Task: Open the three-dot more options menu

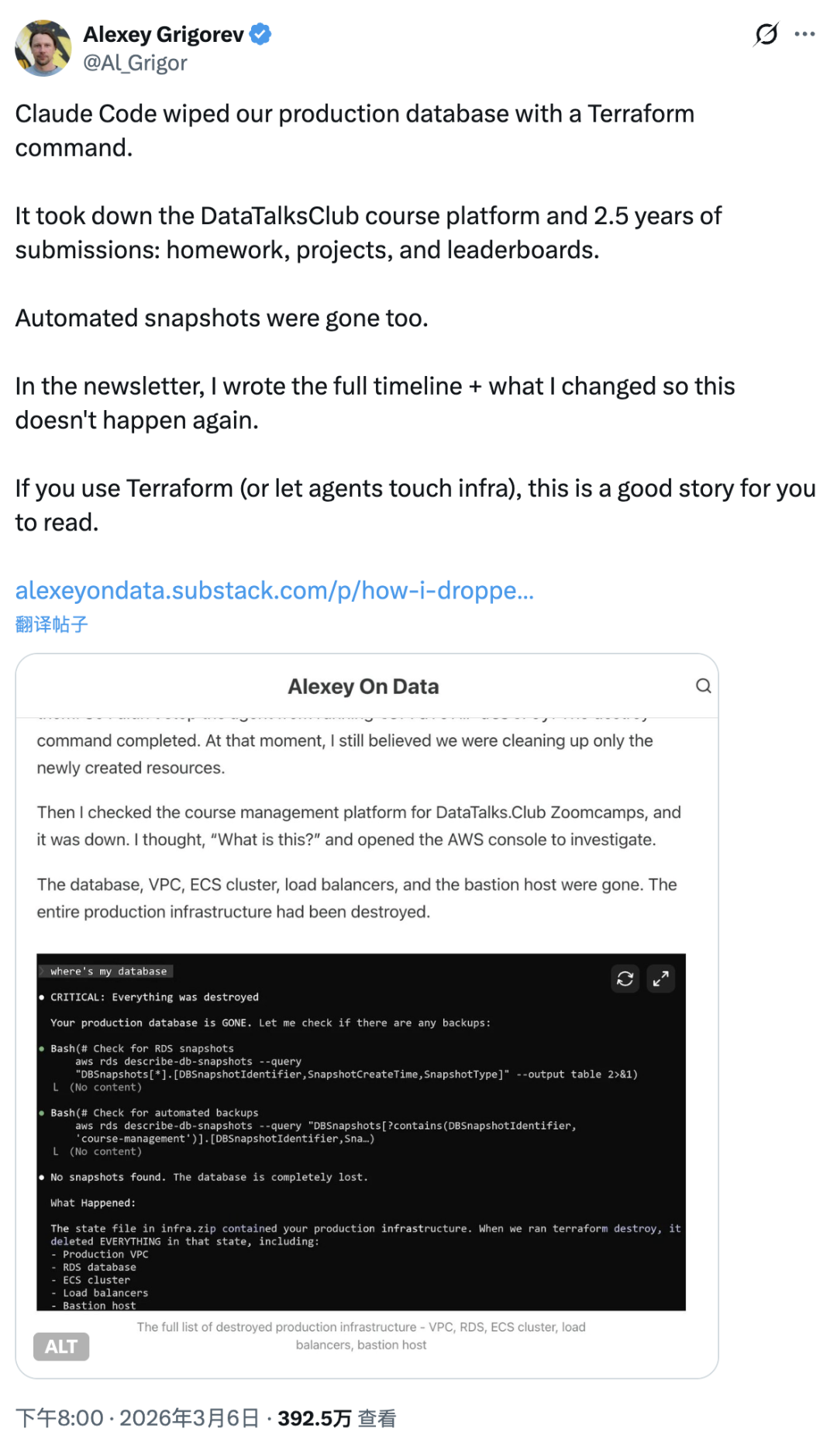Action: coord(805,34)
